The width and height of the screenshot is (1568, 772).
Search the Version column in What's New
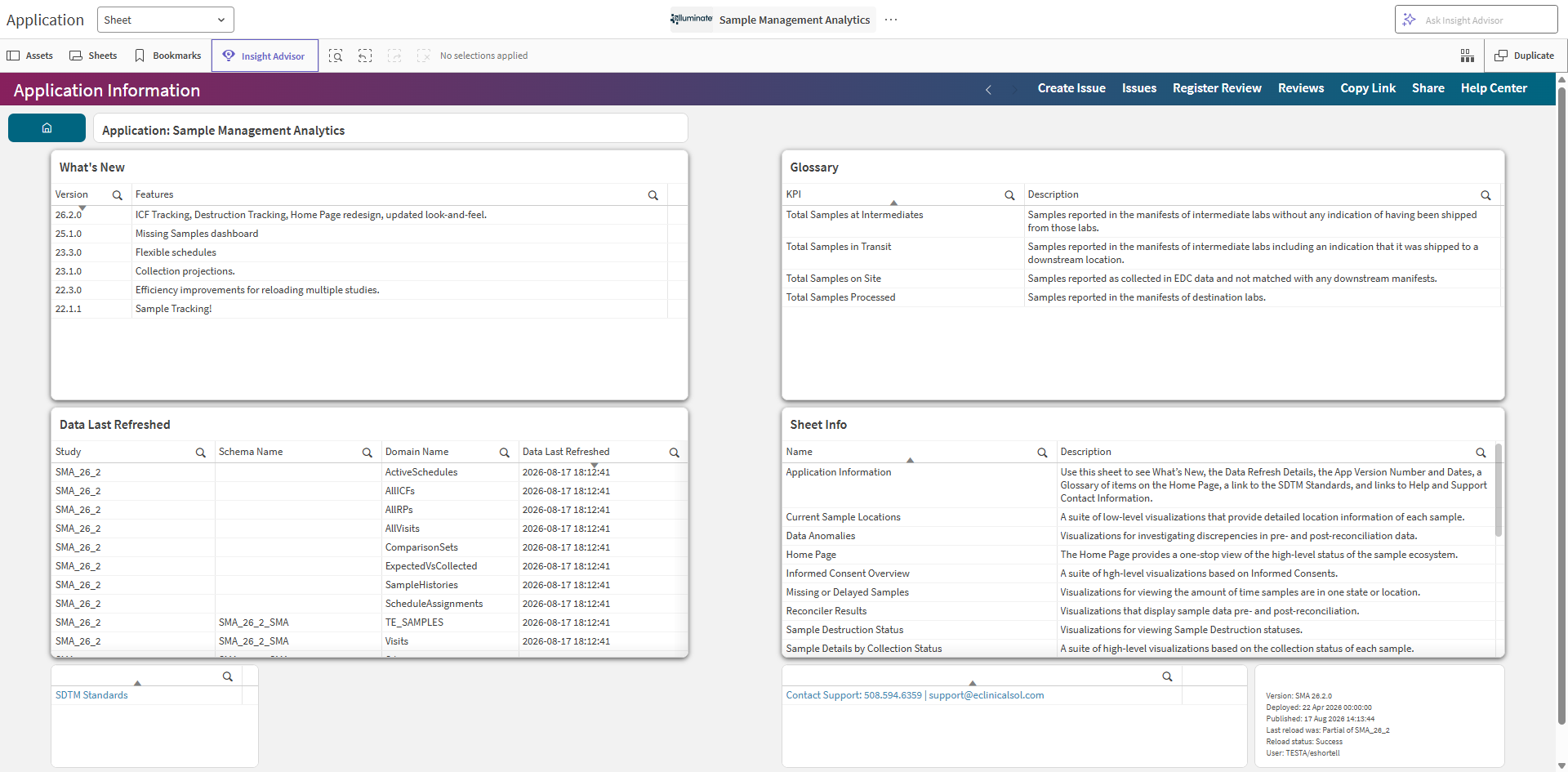coord(118,195)
